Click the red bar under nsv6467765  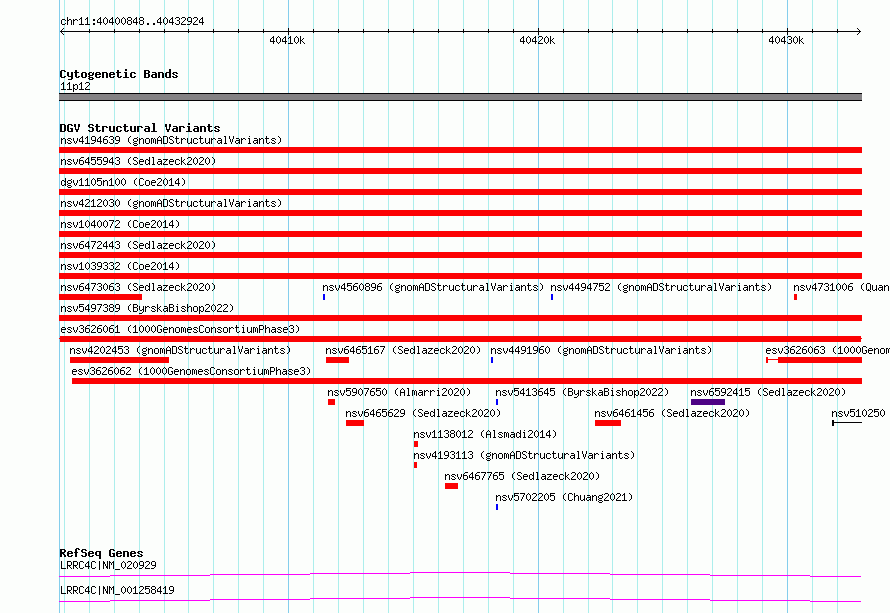click(451, 486)
